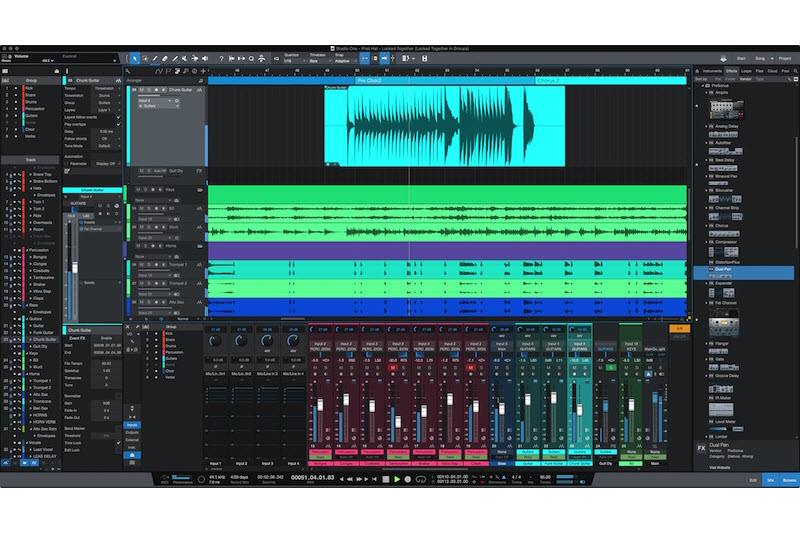800x533 pixels.
Task: Click the Main output fader in the mixer
Action: [x=655, y=398]
